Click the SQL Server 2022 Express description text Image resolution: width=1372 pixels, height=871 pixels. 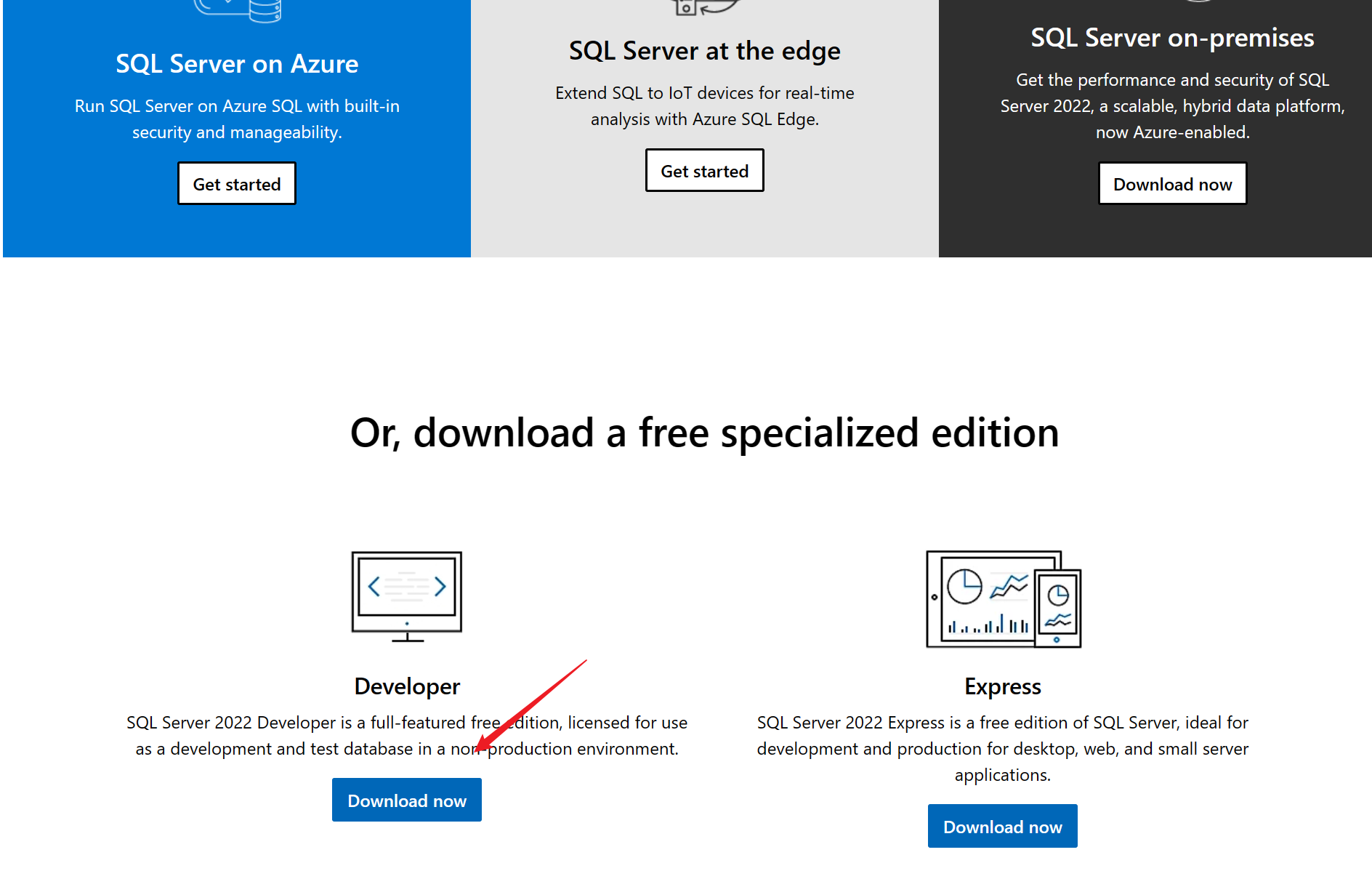click(x=1003, y=749)
